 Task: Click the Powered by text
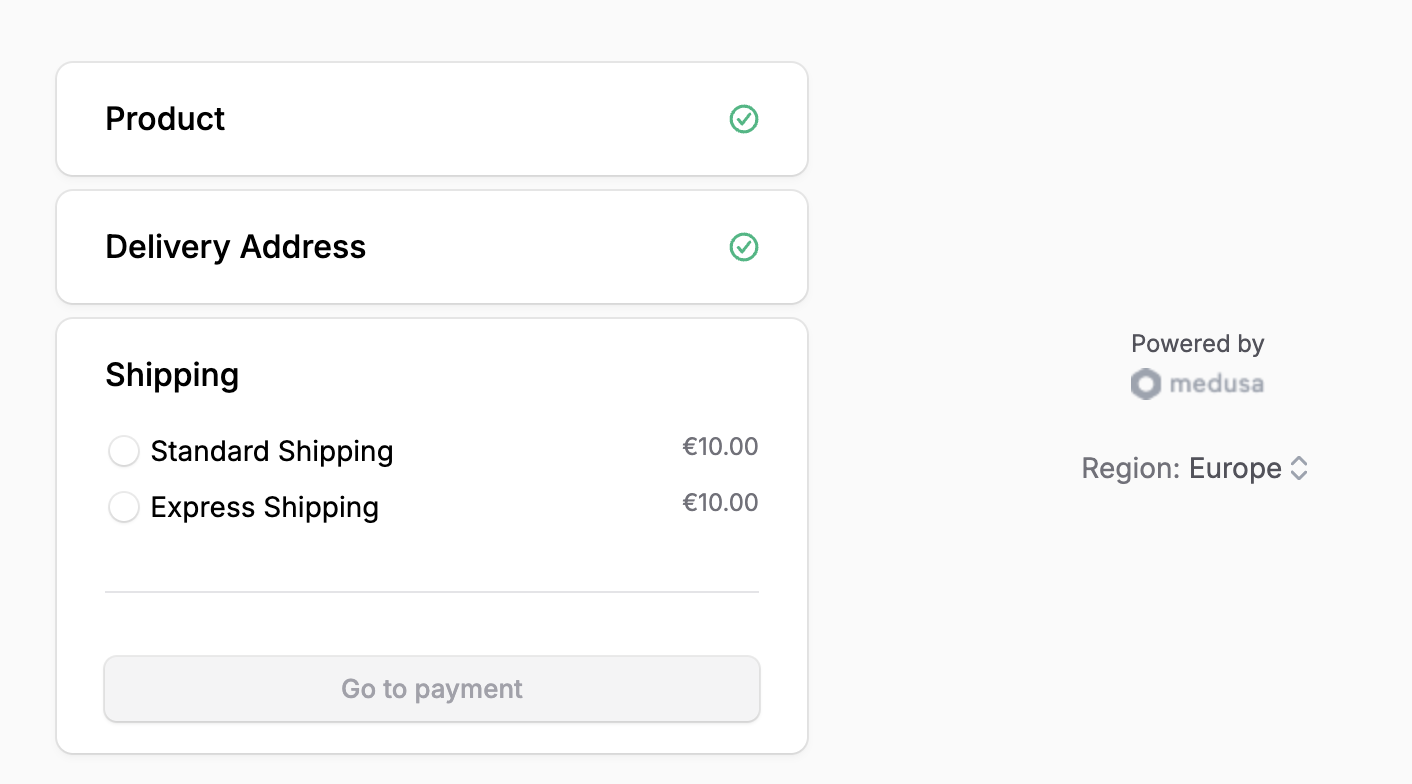pyautogui.click(x=1197, y=343)
